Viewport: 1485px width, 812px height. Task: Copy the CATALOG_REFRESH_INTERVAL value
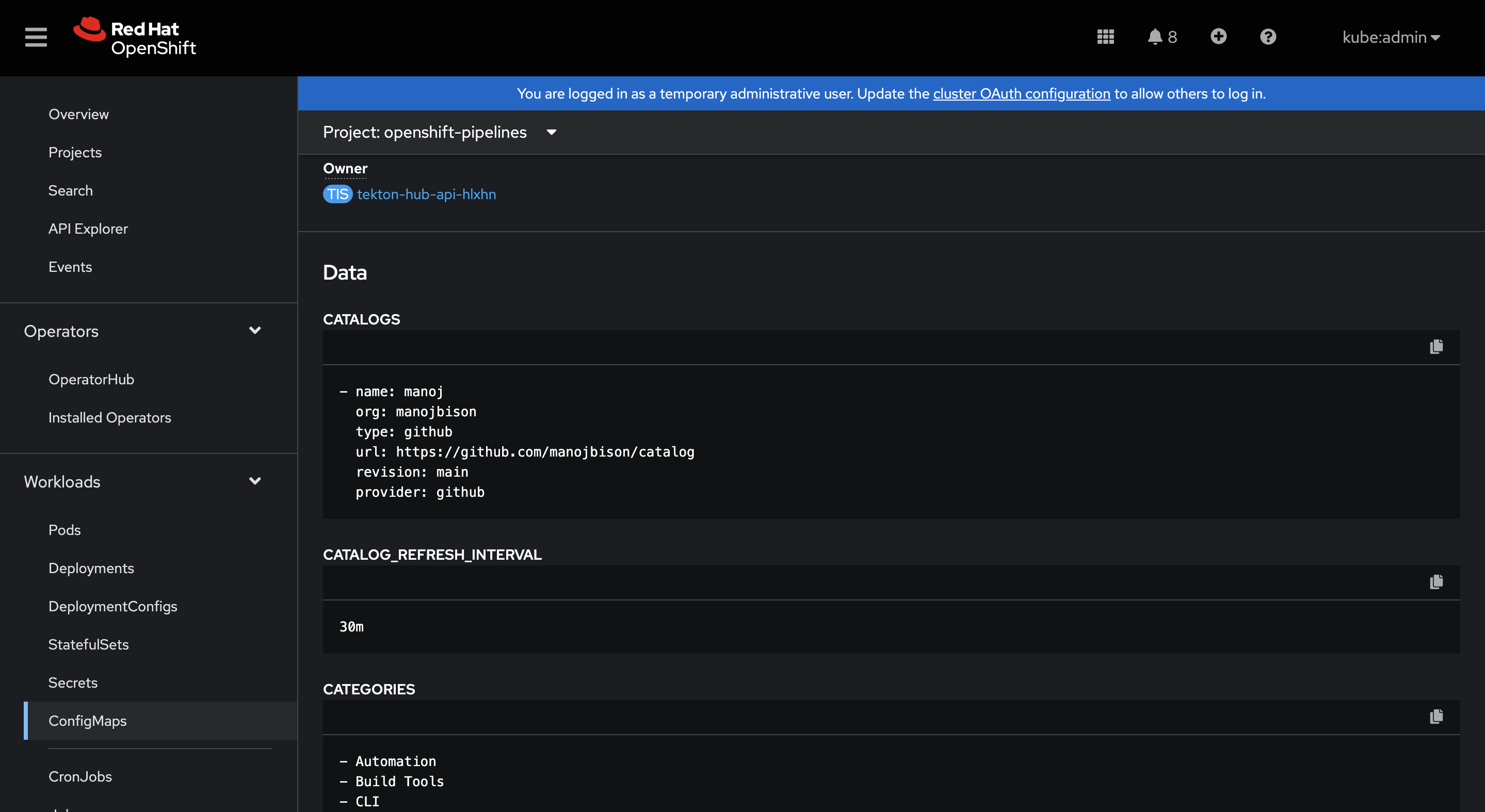[1436, 581]
